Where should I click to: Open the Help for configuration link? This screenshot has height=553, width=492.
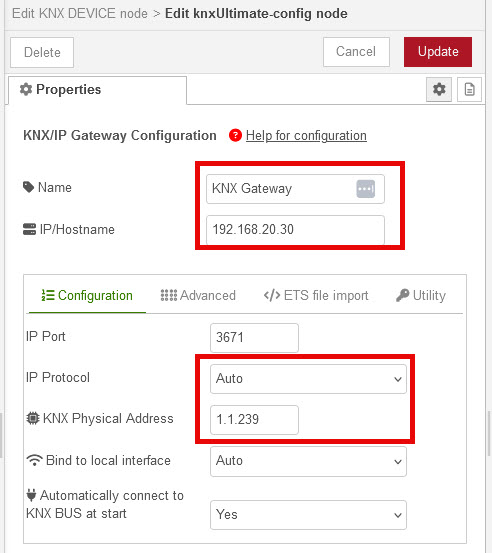point(306,135)
